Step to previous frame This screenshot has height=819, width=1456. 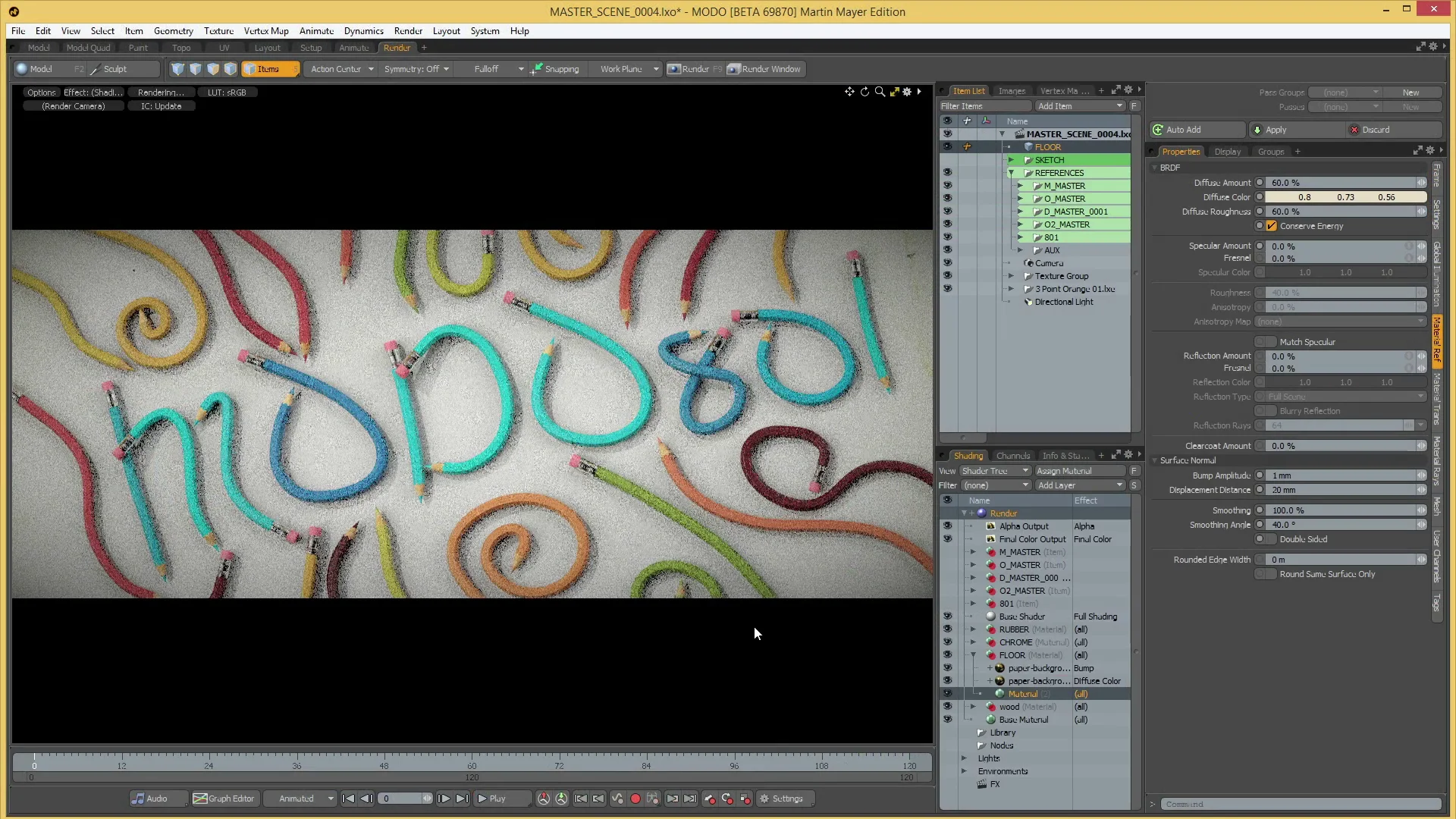[366, 799]
